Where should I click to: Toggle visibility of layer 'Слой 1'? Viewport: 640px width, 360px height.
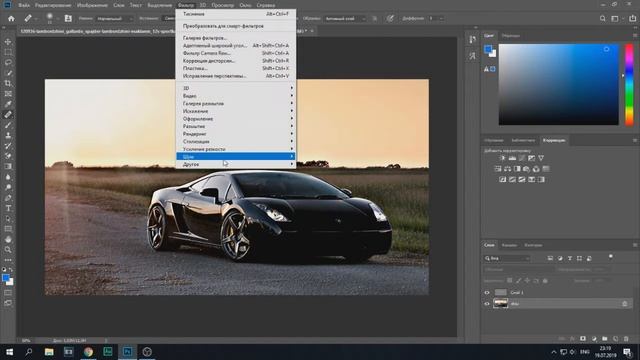487,293
